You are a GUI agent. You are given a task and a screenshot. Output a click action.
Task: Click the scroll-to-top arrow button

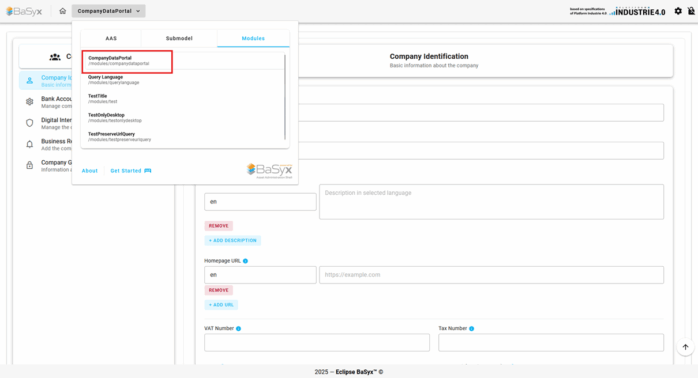pyautogui.click(x=686, y=347)
